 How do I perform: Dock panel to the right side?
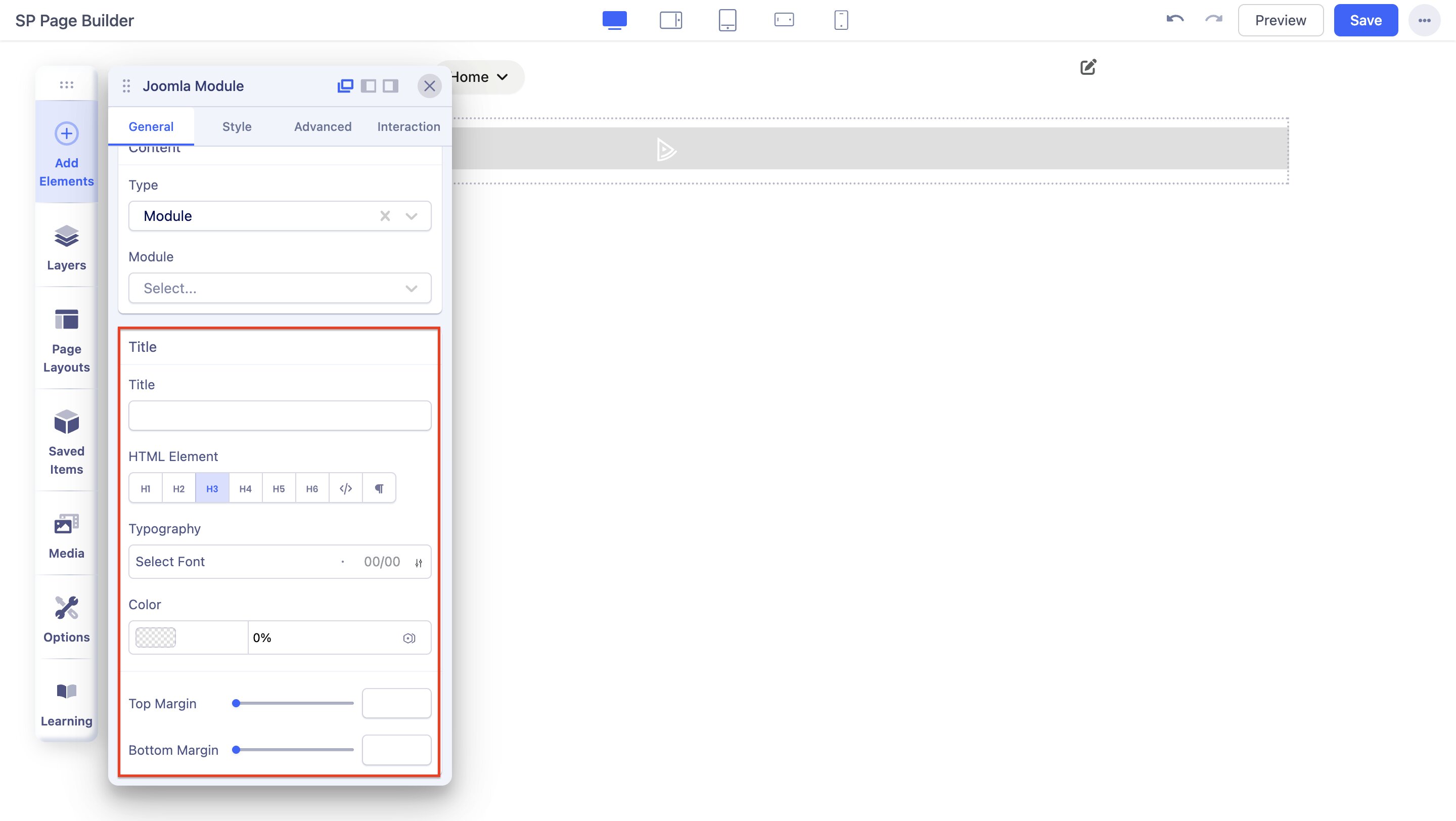coord(391,86)
